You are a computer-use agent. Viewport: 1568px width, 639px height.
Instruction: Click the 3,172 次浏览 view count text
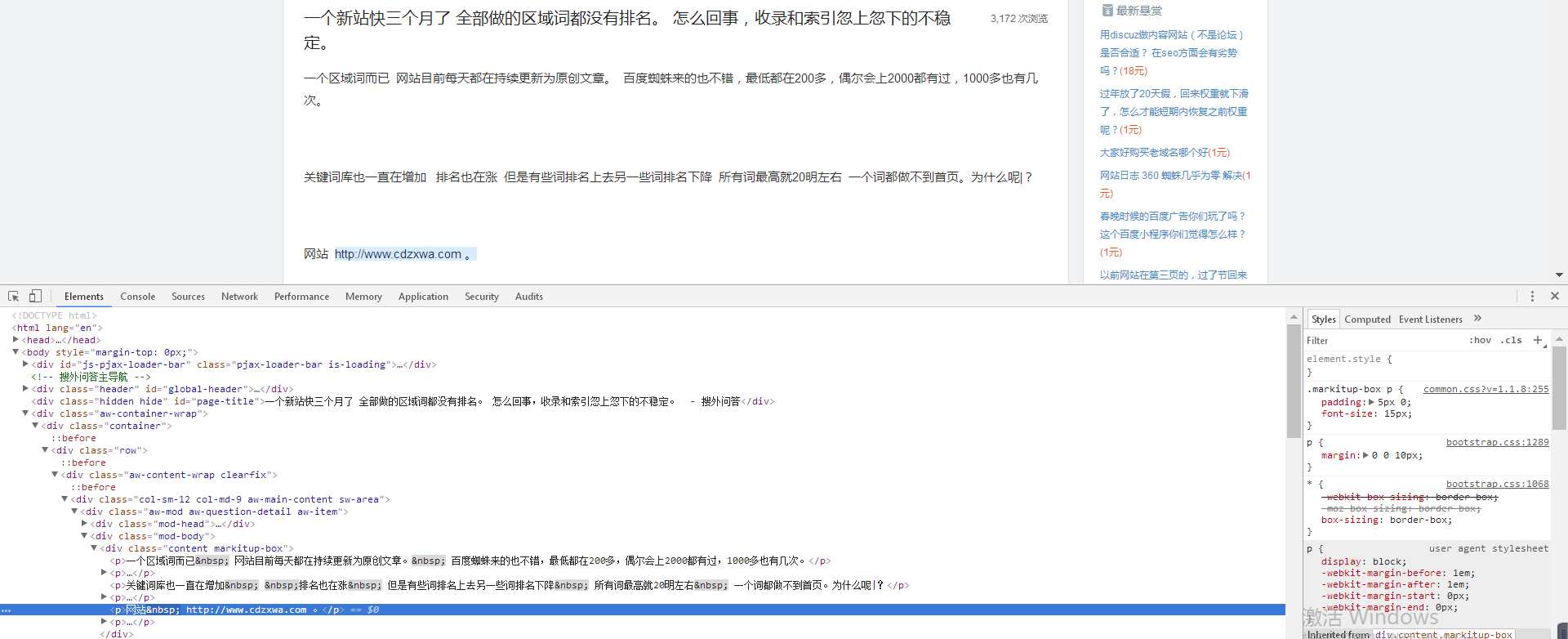(1019, 19)
